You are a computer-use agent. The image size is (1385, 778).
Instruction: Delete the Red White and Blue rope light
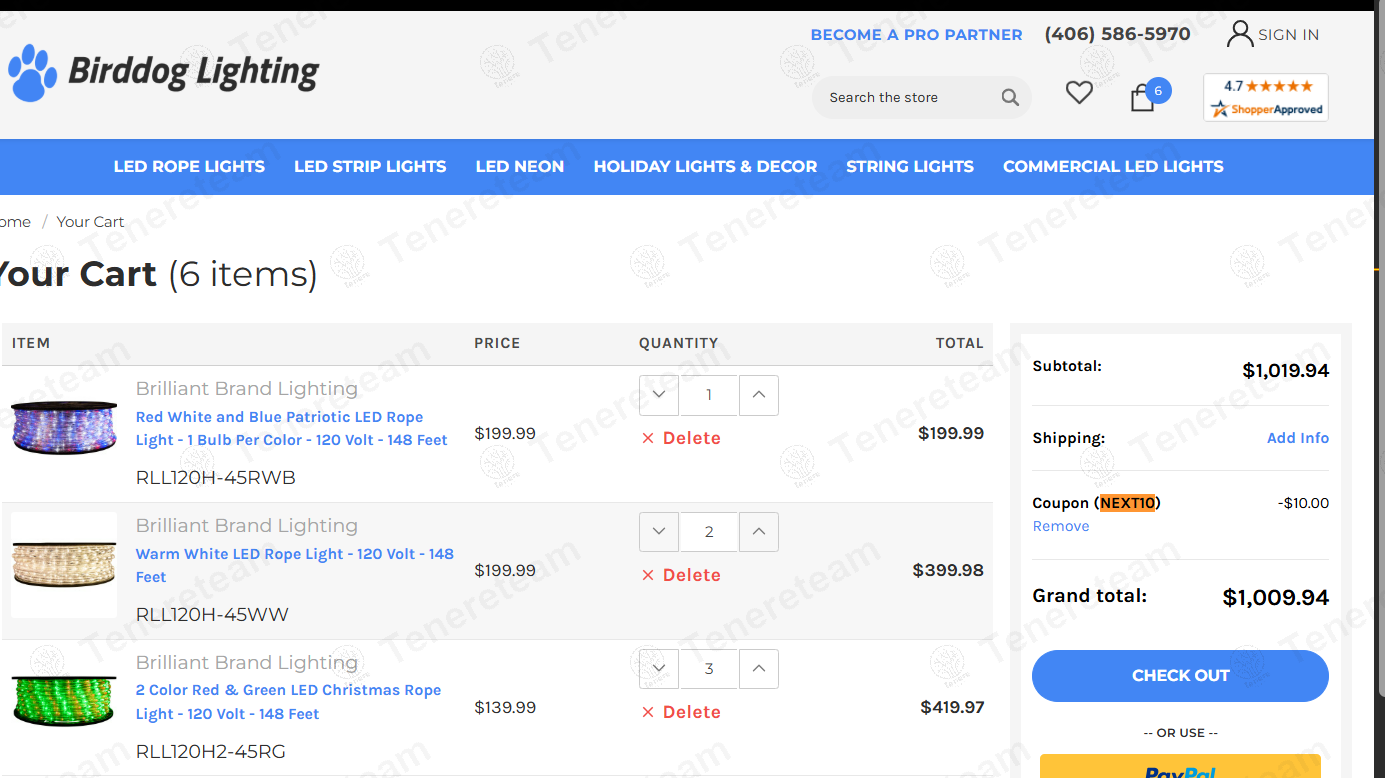click(681, 438)
